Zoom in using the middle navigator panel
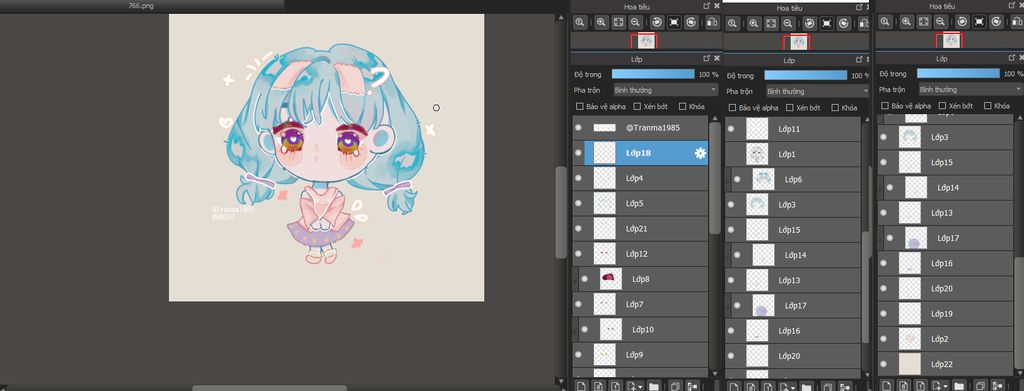The width and height of the screenshot is (1024, 391). coord(754,23)
